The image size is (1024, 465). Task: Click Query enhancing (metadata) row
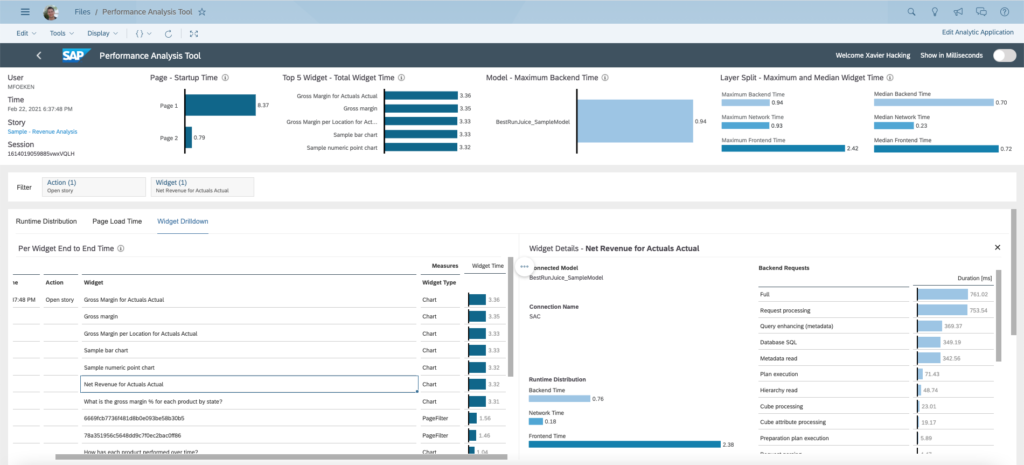click(x=875, y=327)
